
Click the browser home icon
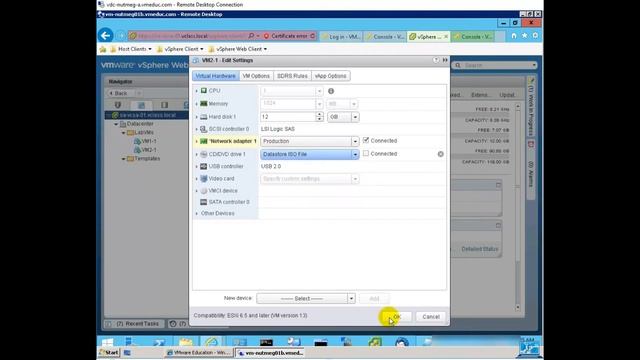coord(514,36)
